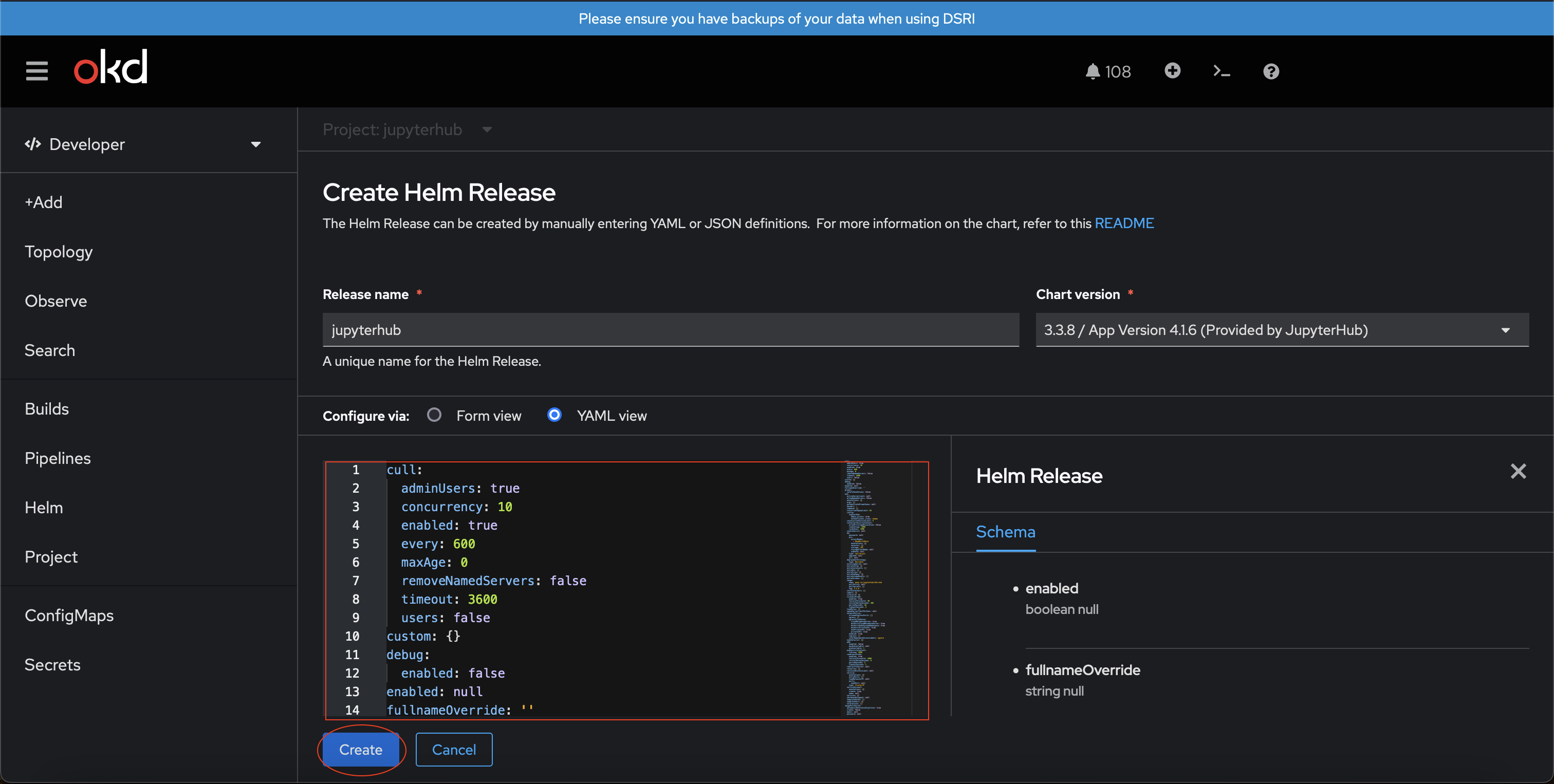Open the help question mark menu
This screenshot has width=1554, height=784.
tap(1271, 72)
